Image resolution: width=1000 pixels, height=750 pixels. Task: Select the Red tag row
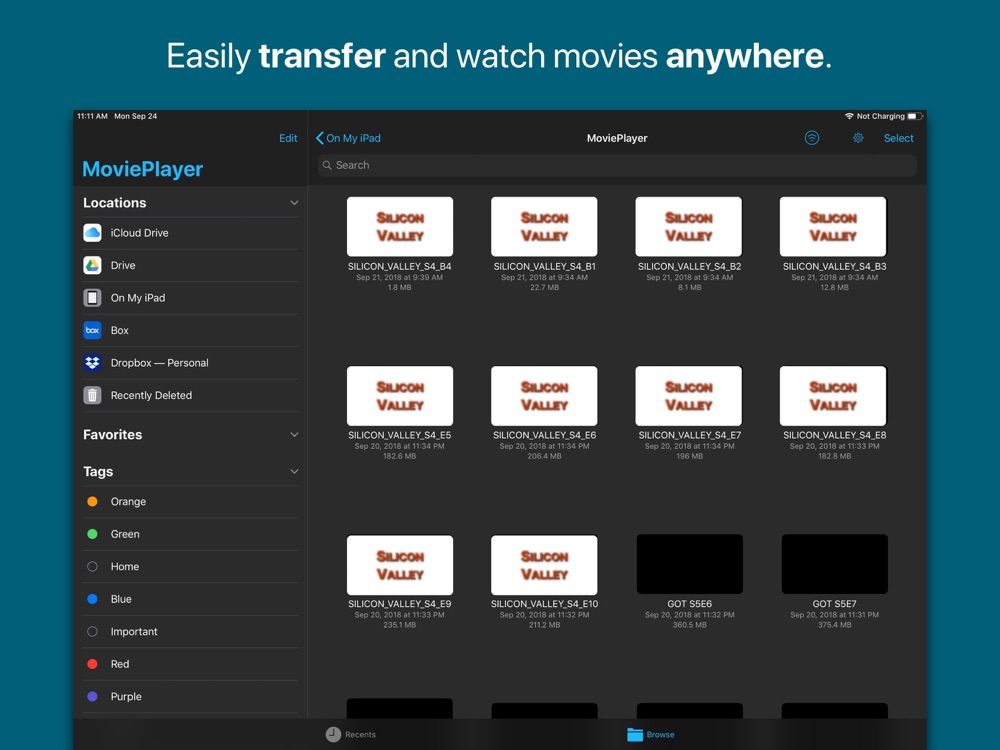(190, 664)
